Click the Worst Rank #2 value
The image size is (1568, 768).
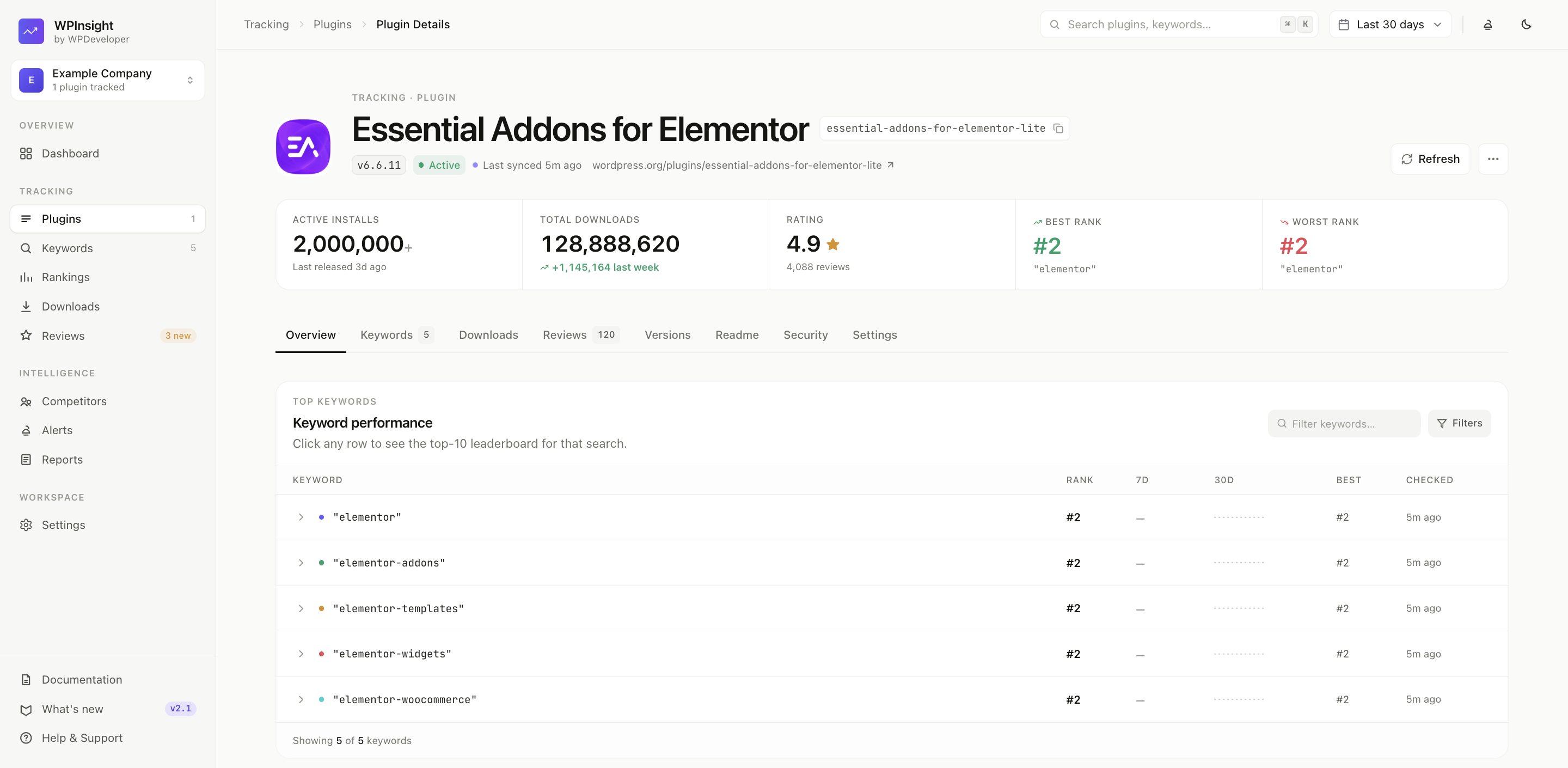[x=1294, y=246]
